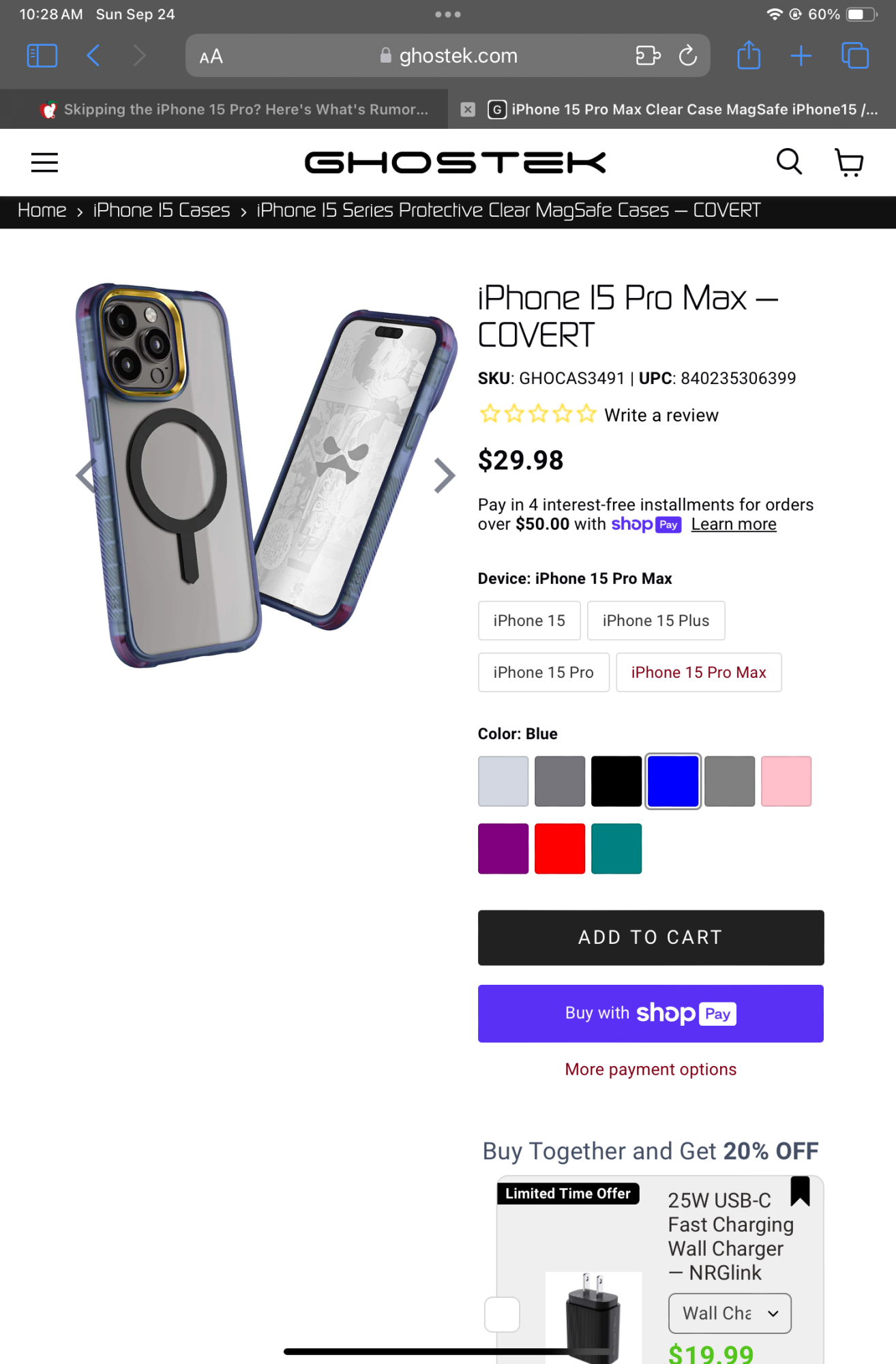Choose the red color swatch
The width and height of the screenshot is (896, 1364).
(560, 848)
